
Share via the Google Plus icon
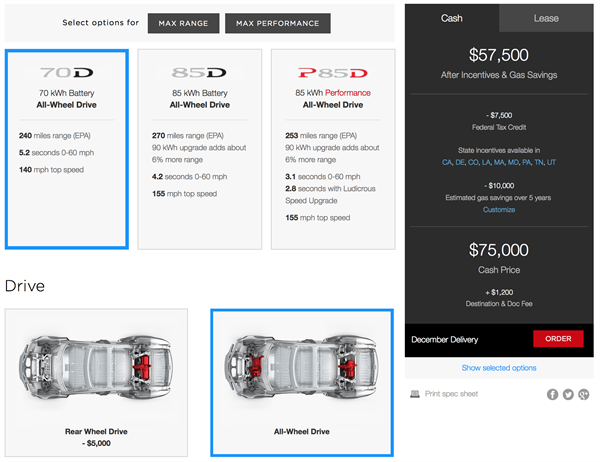point(584,394)
